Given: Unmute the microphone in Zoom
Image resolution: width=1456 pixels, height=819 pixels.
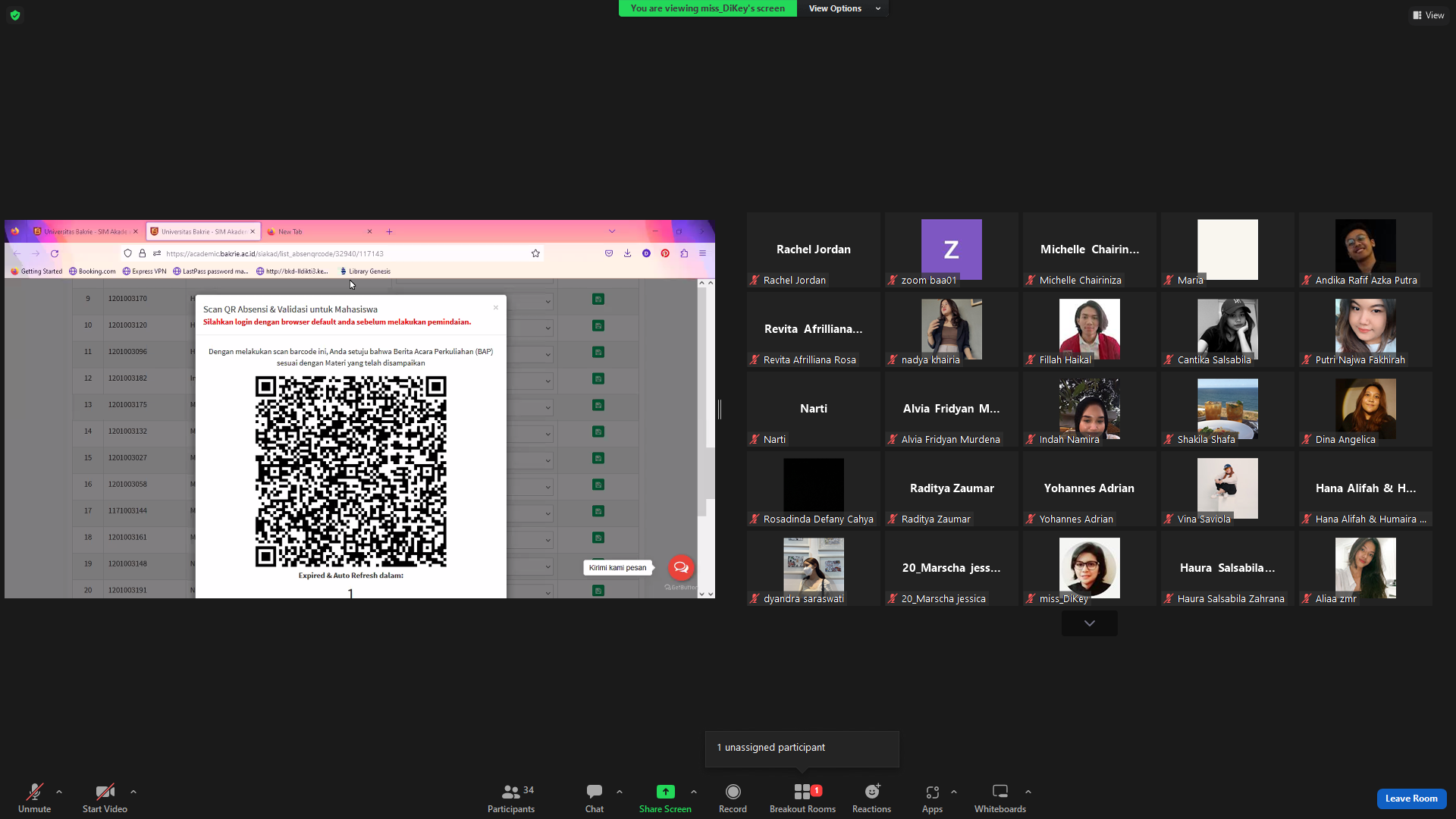Looking at the screenshot, I should click(x=34, y=798).
